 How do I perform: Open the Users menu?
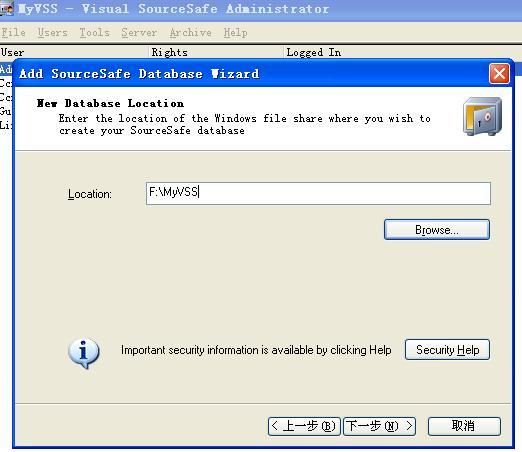coord(52,33)
